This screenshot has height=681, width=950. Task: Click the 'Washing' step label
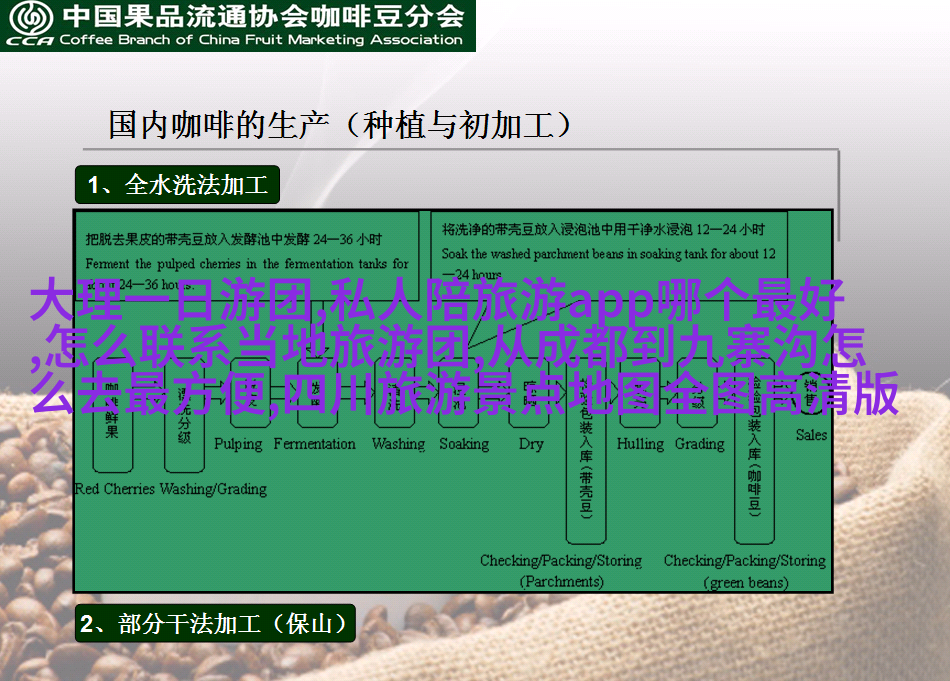399,444
